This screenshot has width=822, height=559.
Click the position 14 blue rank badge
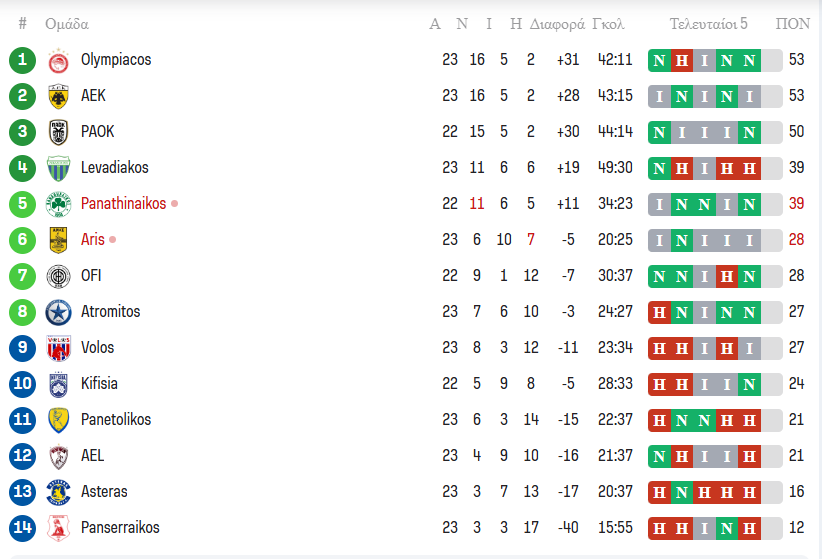point(22,528)
